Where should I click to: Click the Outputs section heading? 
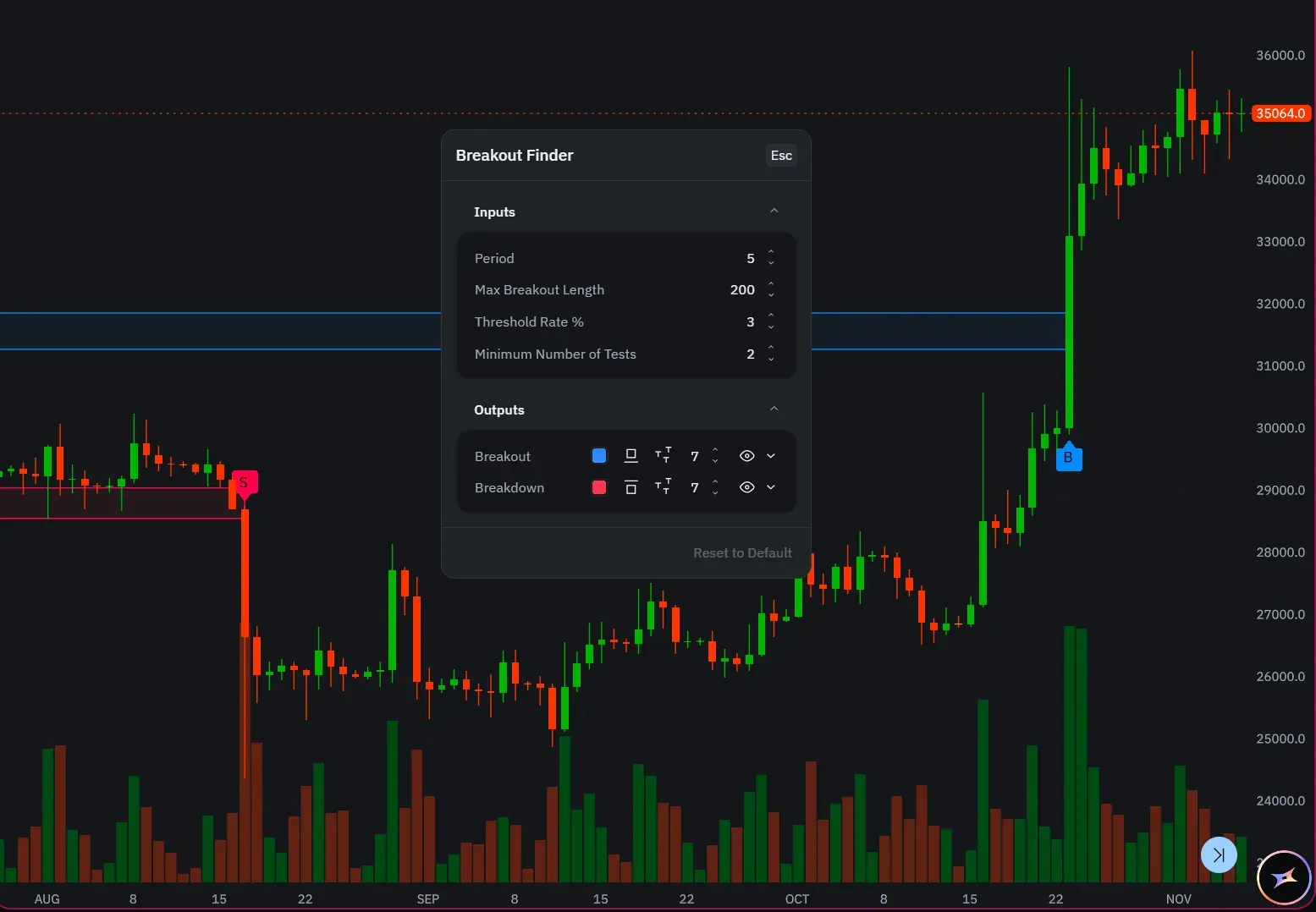(498, 410)
